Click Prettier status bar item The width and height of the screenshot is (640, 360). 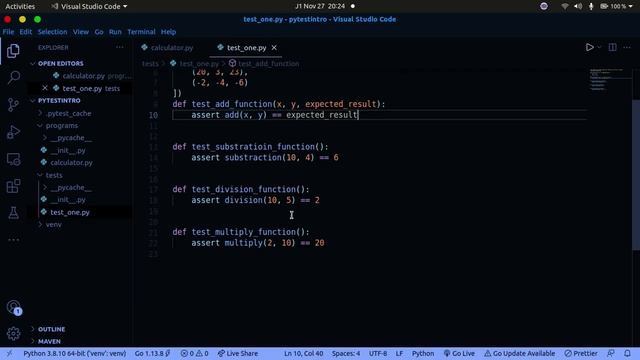tap(581, 353)
